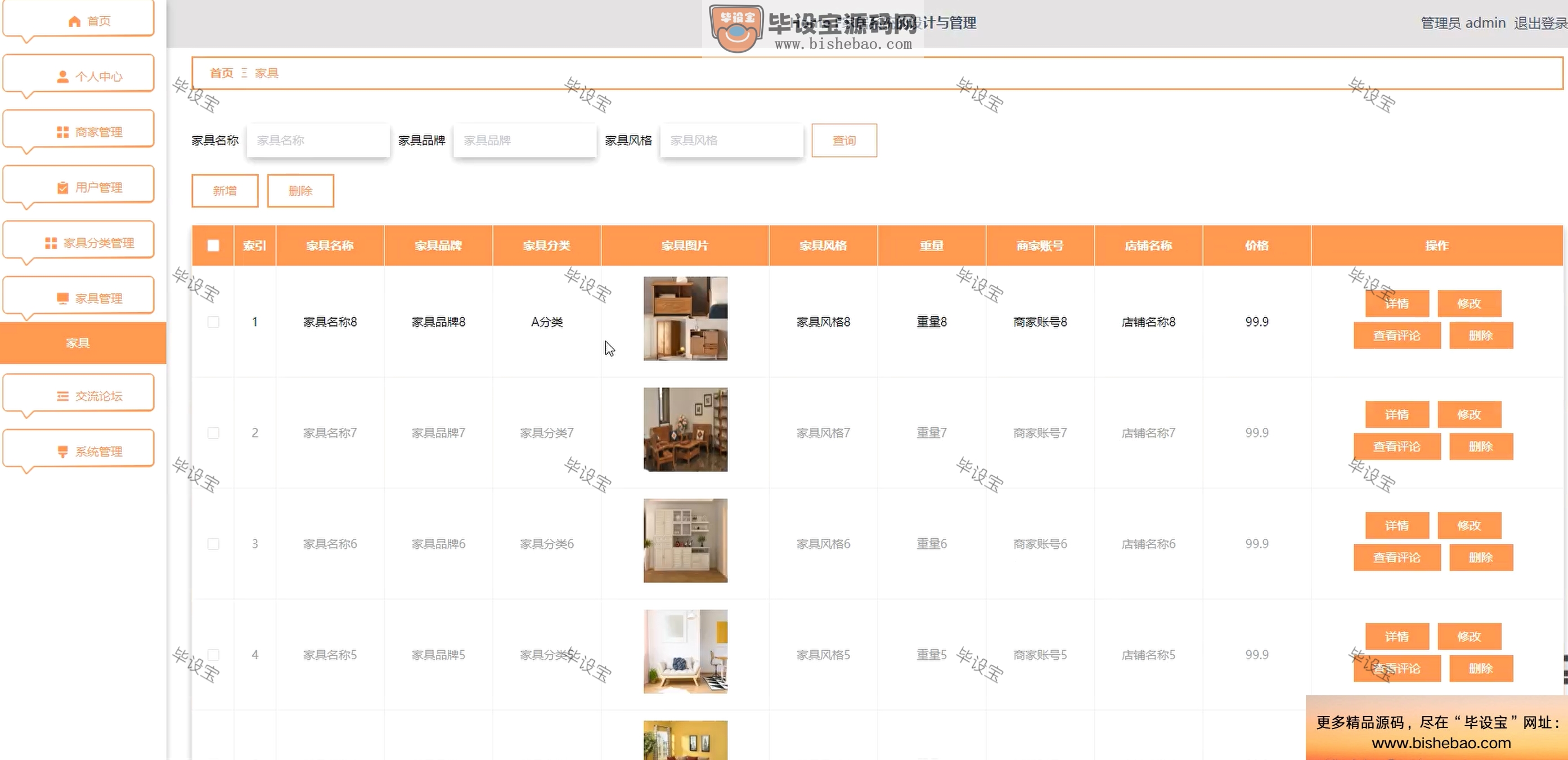The image size is (1568, 760).
Task: Click 首页 breadcrumb link
Action: (222, 73)
